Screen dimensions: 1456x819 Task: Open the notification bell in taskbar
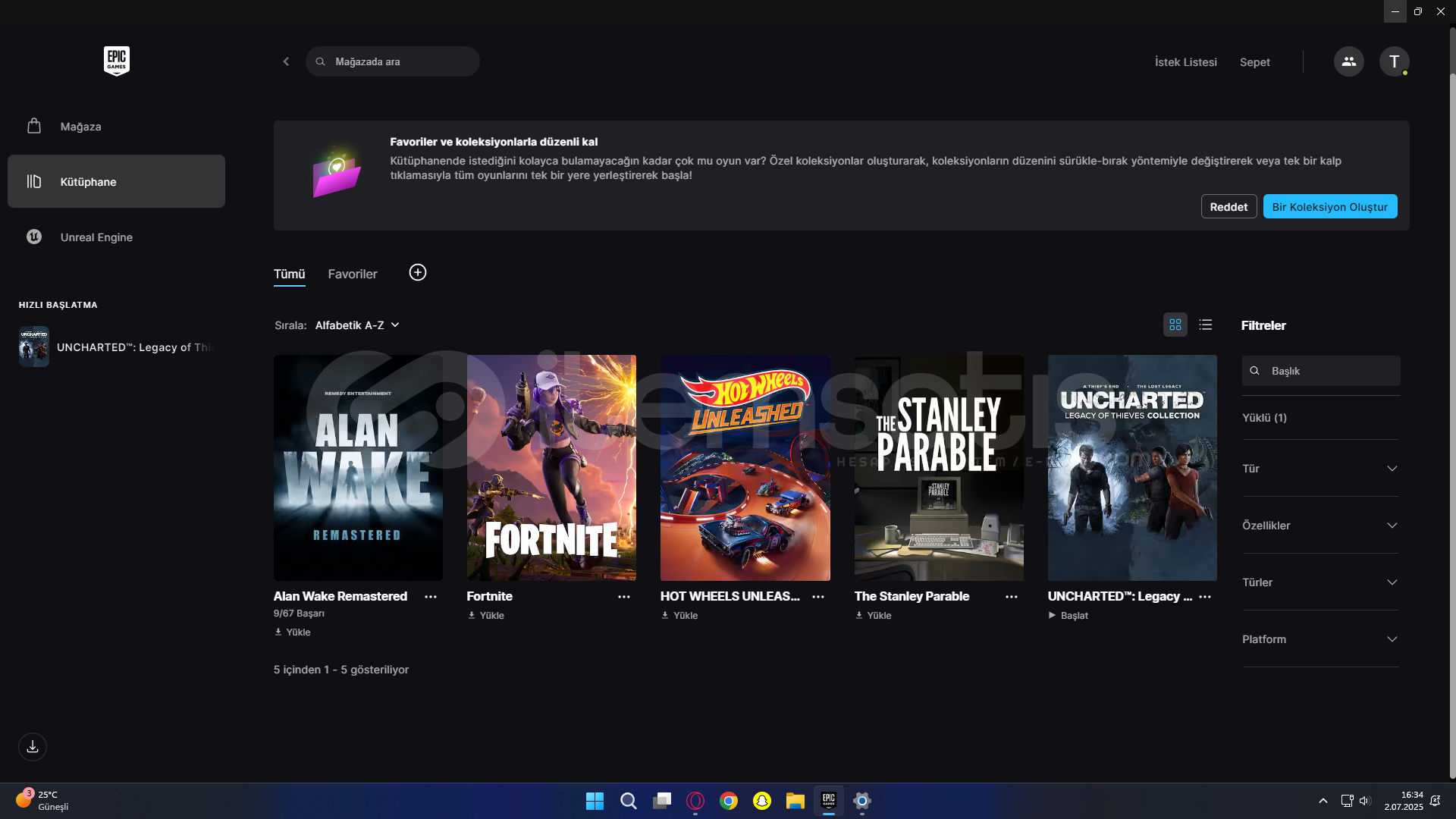tap(1436, 801)
